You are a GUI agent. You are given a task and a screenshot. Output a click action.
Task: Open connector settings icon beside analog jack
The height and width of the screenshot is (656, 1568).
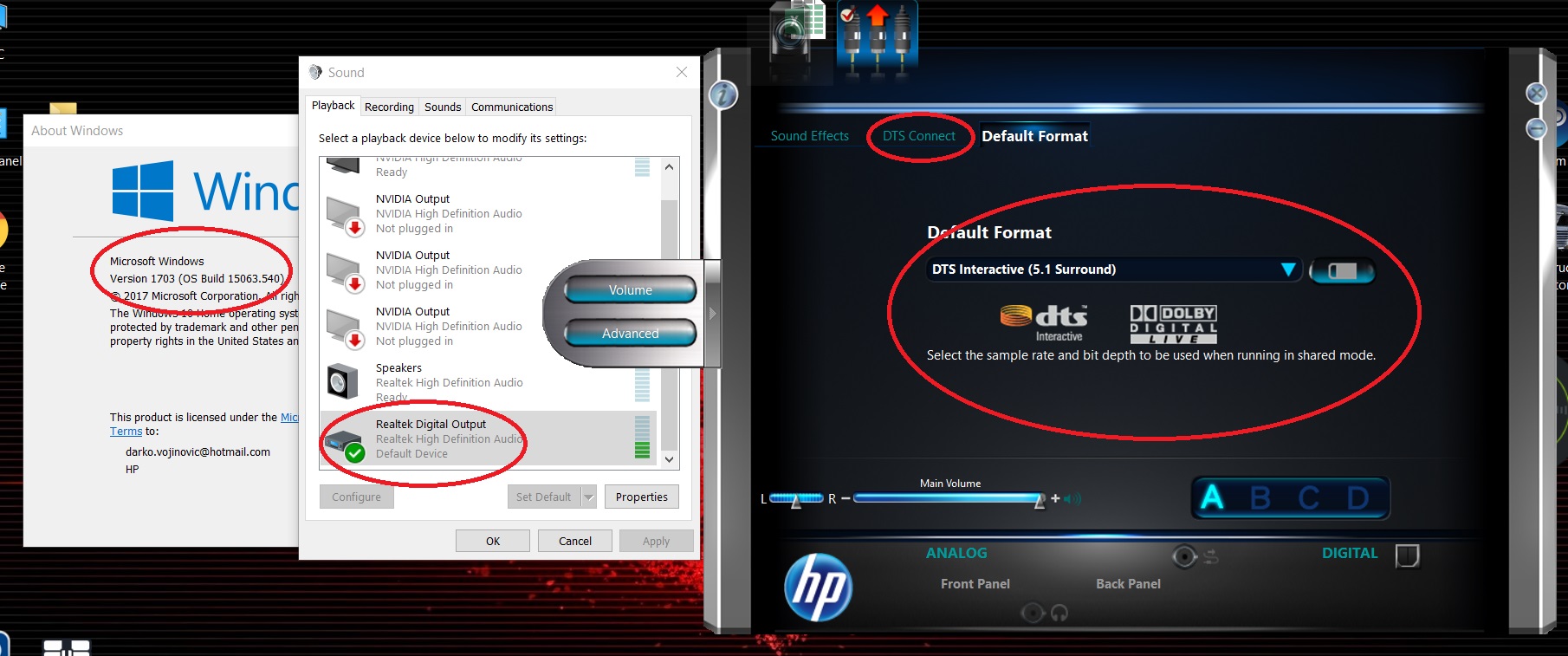tap(1211, 556)
